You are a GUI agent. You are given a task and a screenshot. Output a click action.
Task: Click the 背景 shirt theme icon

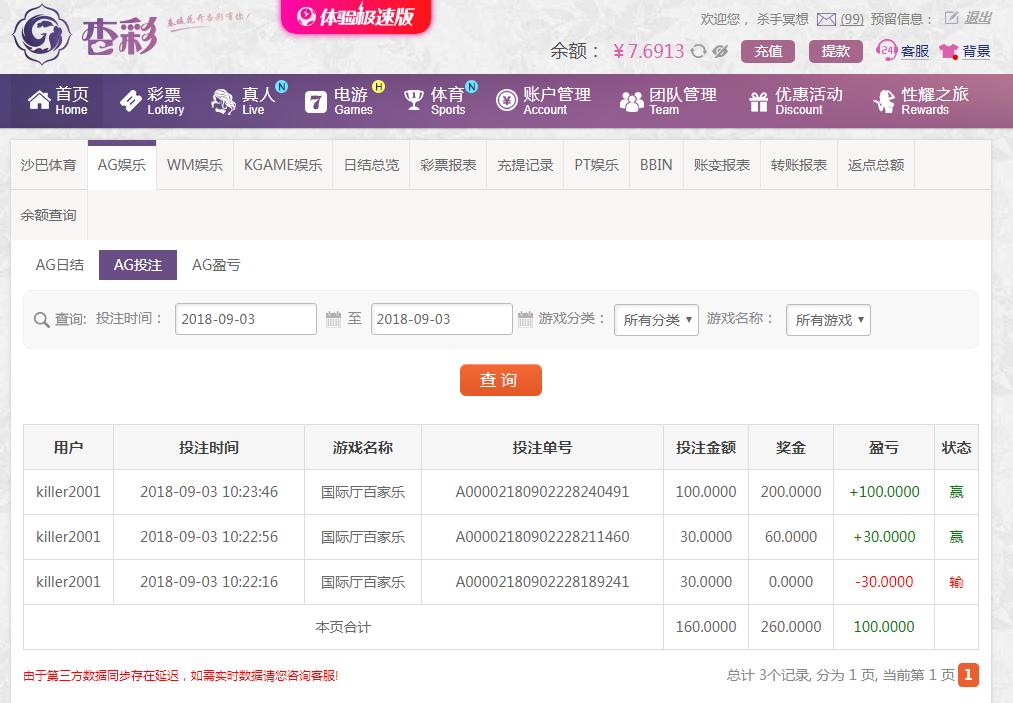pyautogui.click(x=948, y=51)
